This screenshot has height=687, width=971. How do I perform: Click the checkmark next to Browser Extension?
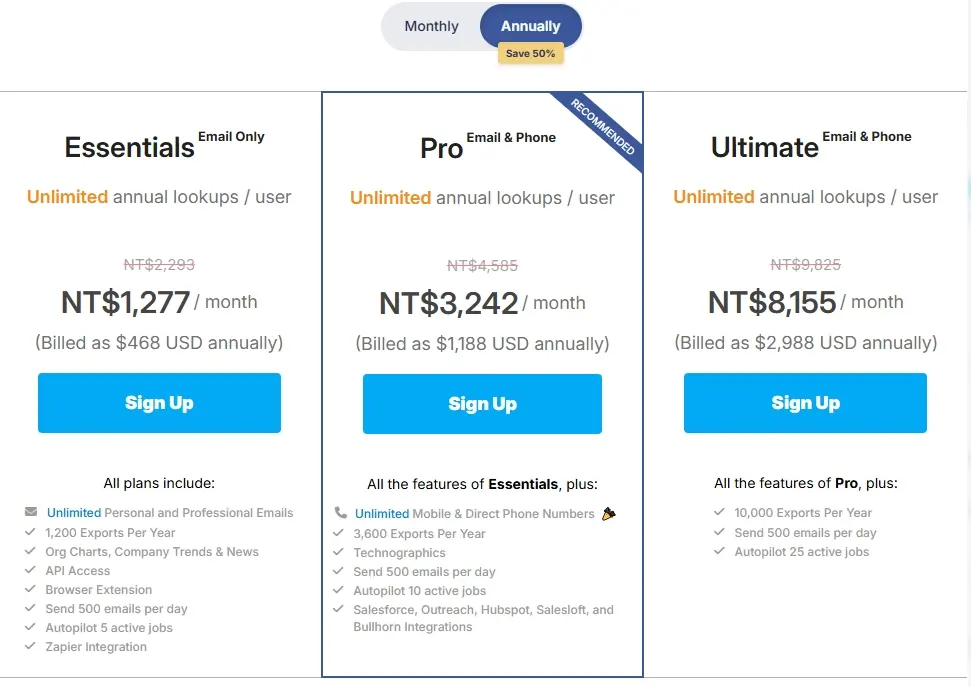click(x=31, y=590)
